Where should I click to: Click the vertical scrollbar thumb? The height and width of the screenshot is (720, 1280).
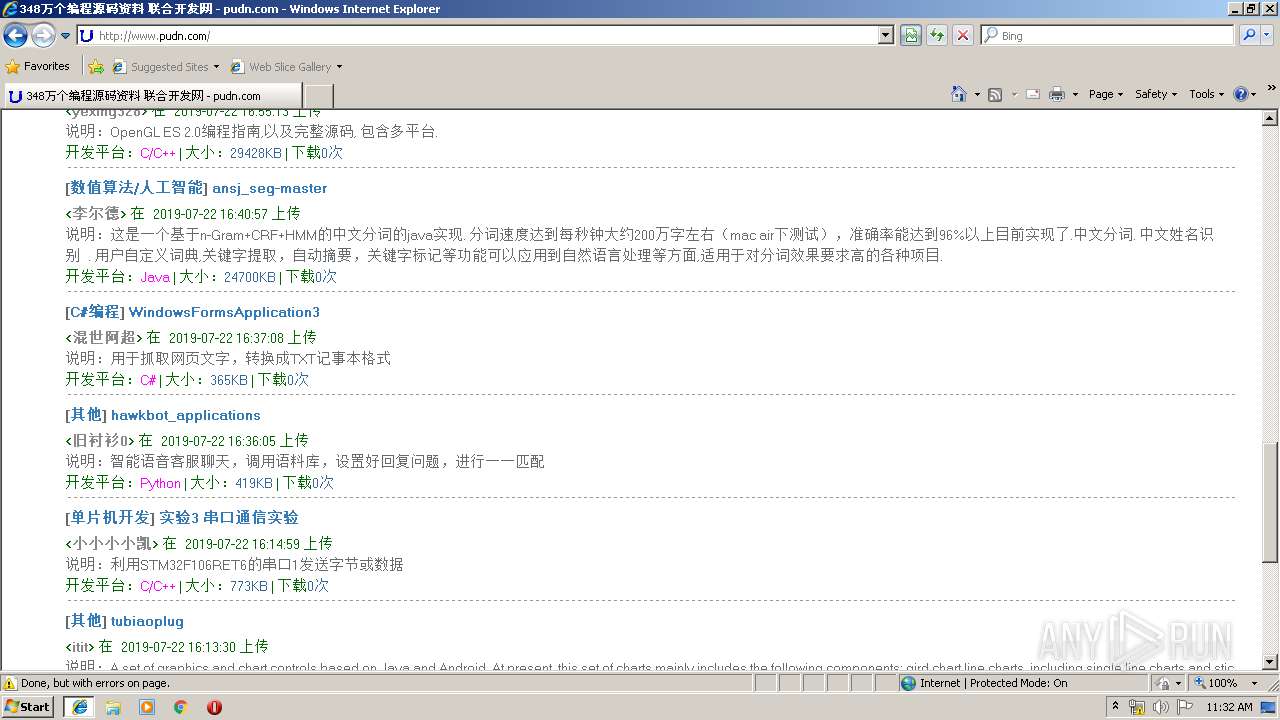[1270, 501]
